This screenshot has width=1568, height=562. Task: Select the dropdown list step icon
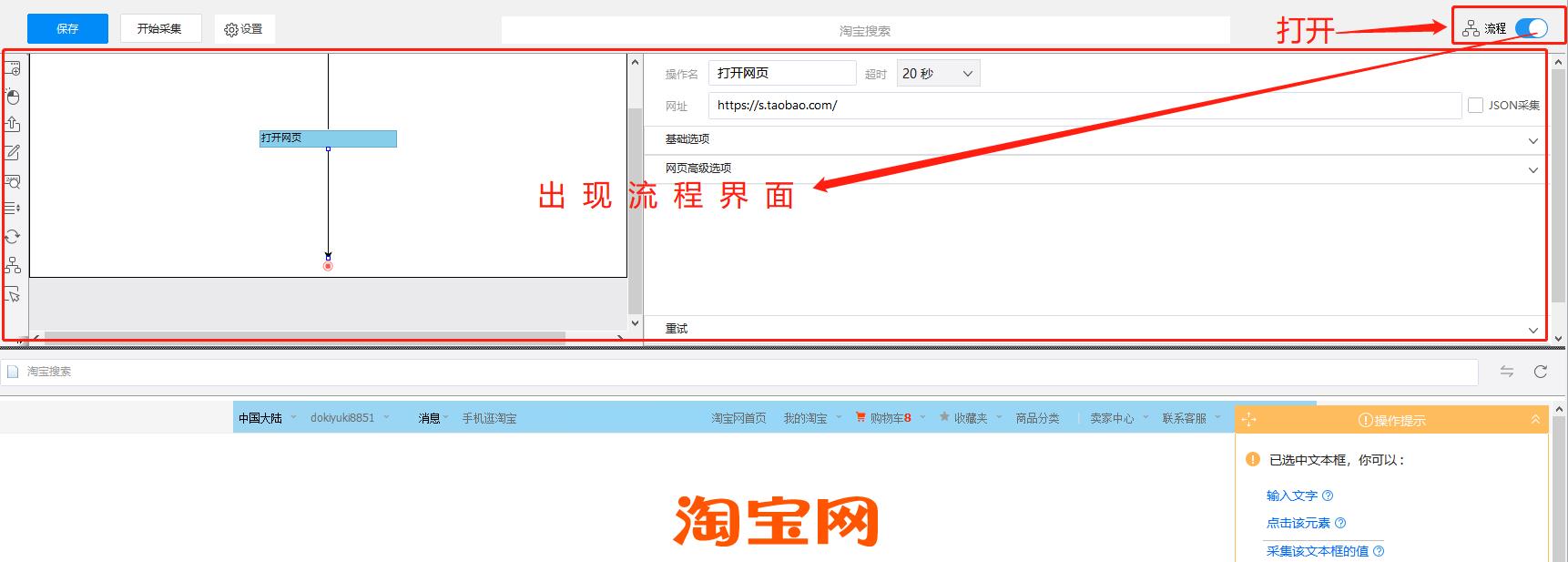13,209
